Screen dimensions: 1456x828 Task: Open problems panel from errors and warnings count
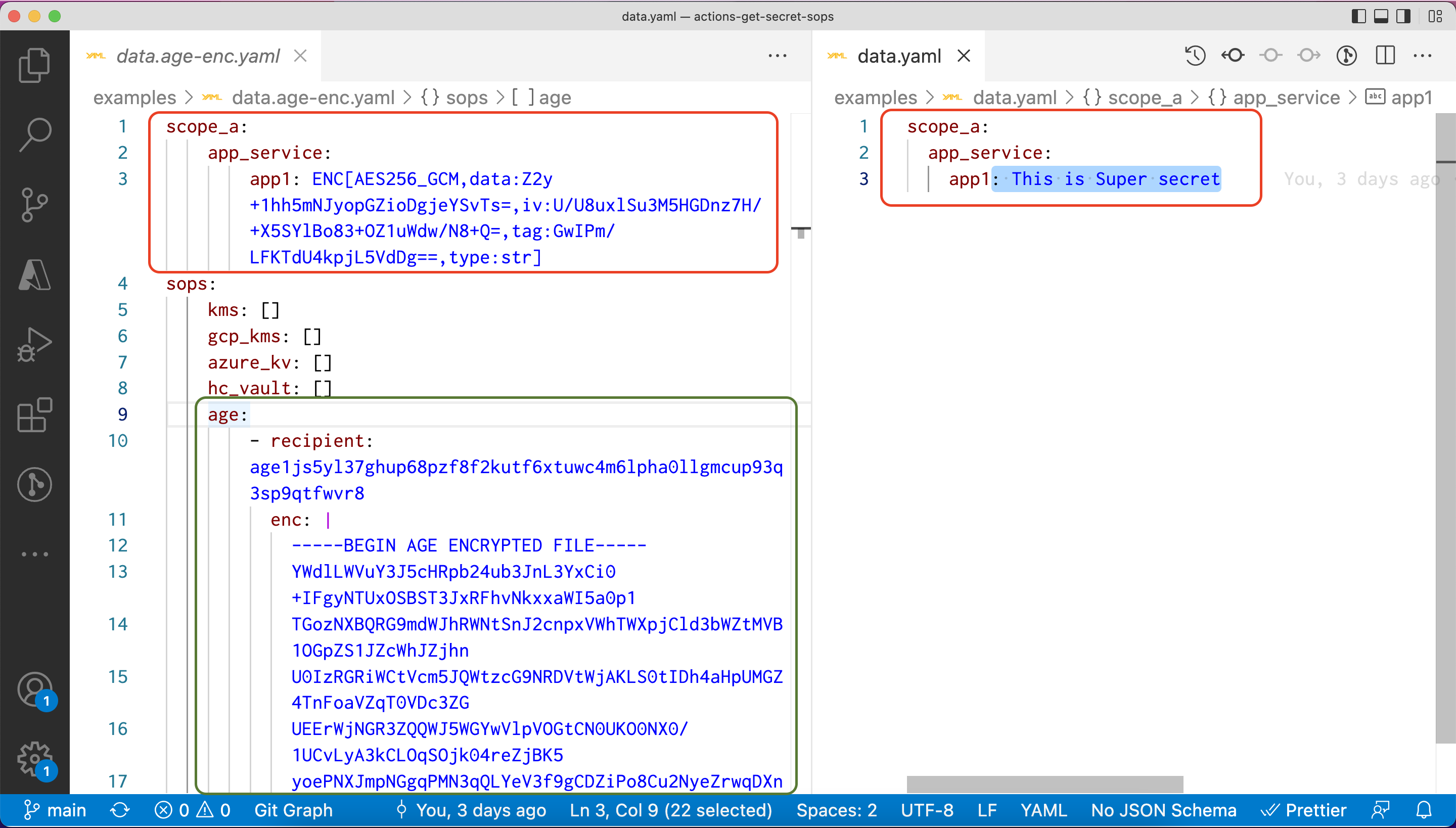click(x=192, y=810)
